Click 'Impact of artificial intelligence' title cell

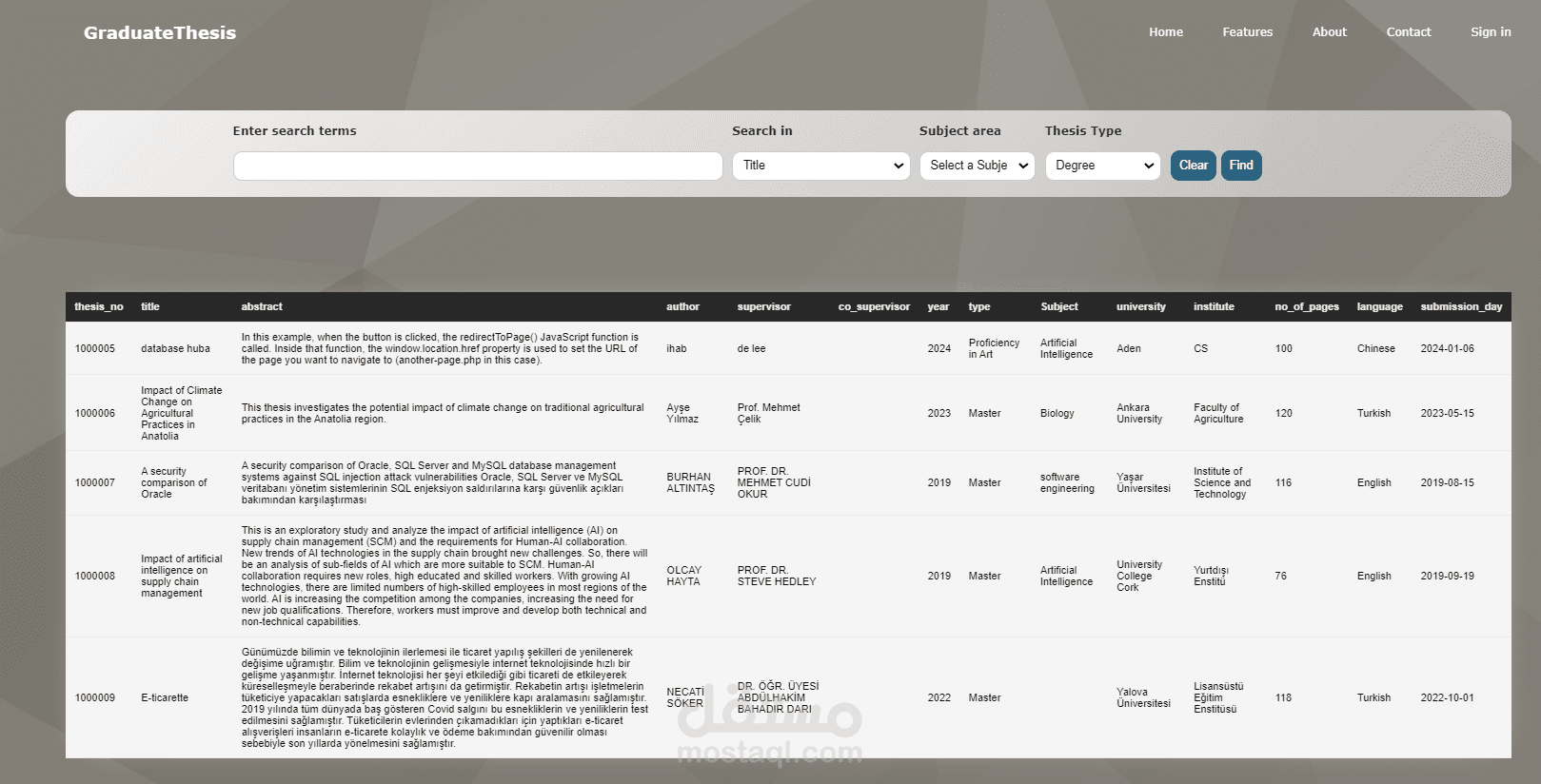pyautogui.click(x=181, y=576)
